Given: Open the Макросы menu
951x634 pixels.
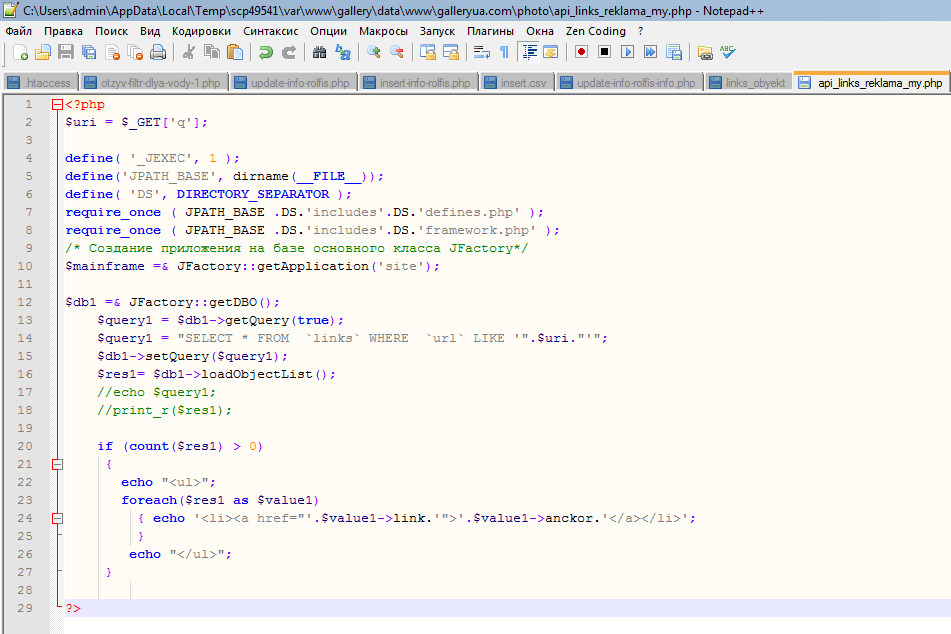Looking at the screenshot, I should click(383, 31).
